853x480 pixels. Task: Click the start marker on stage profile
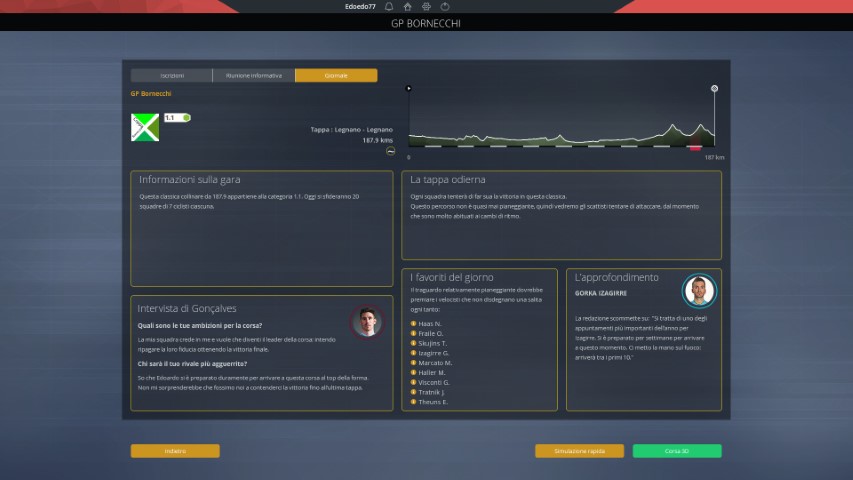pyautogui.click(x=408, y=89)
